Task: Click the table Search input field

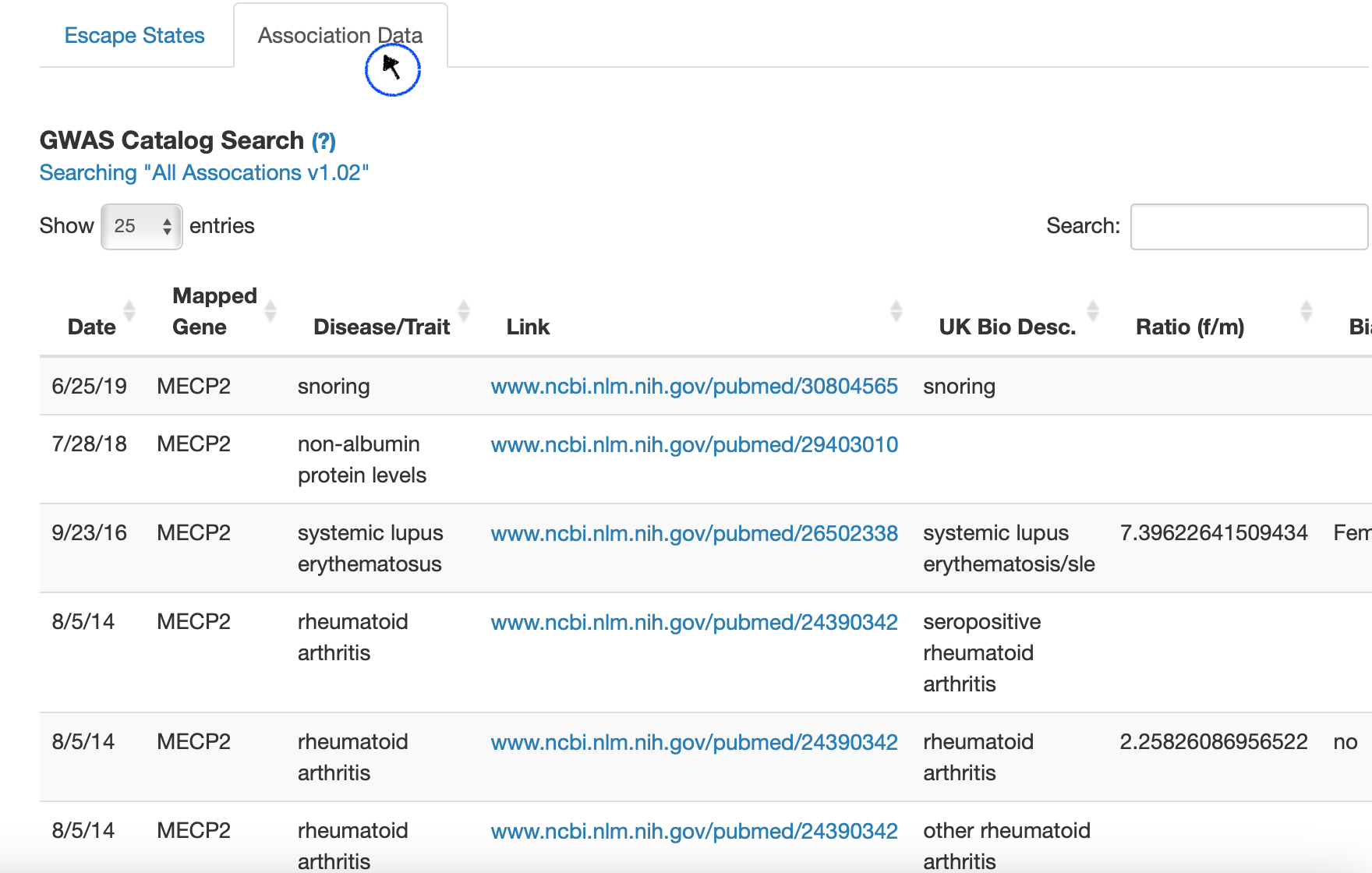Action: point(1248,227)
